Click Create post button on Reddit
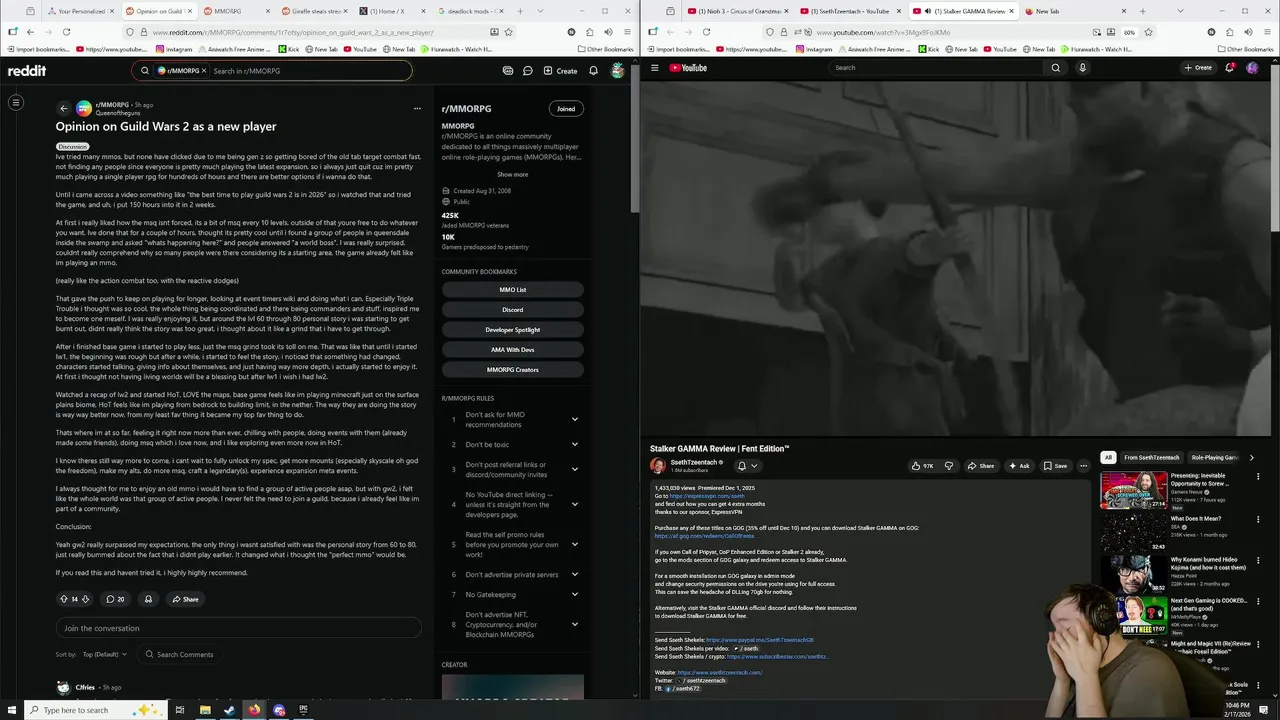The image size is (1280, 720). [x=560, y=71]
